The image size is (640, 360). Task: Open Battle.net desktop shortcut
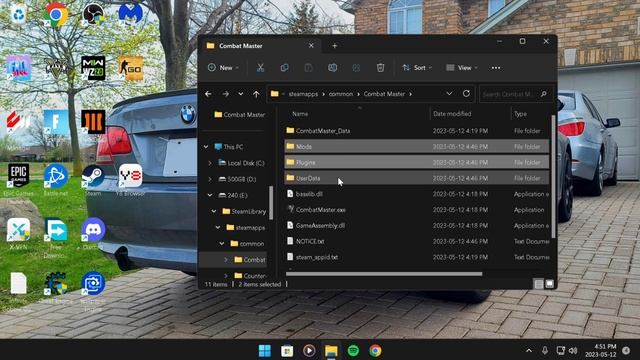point(56,180)
